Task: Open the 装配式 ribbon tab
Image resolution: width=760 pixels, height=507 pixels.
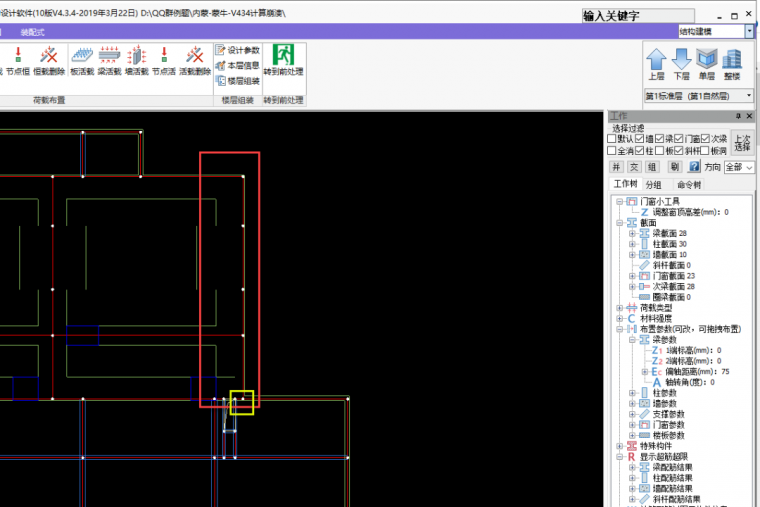Action: coord(33,32)
